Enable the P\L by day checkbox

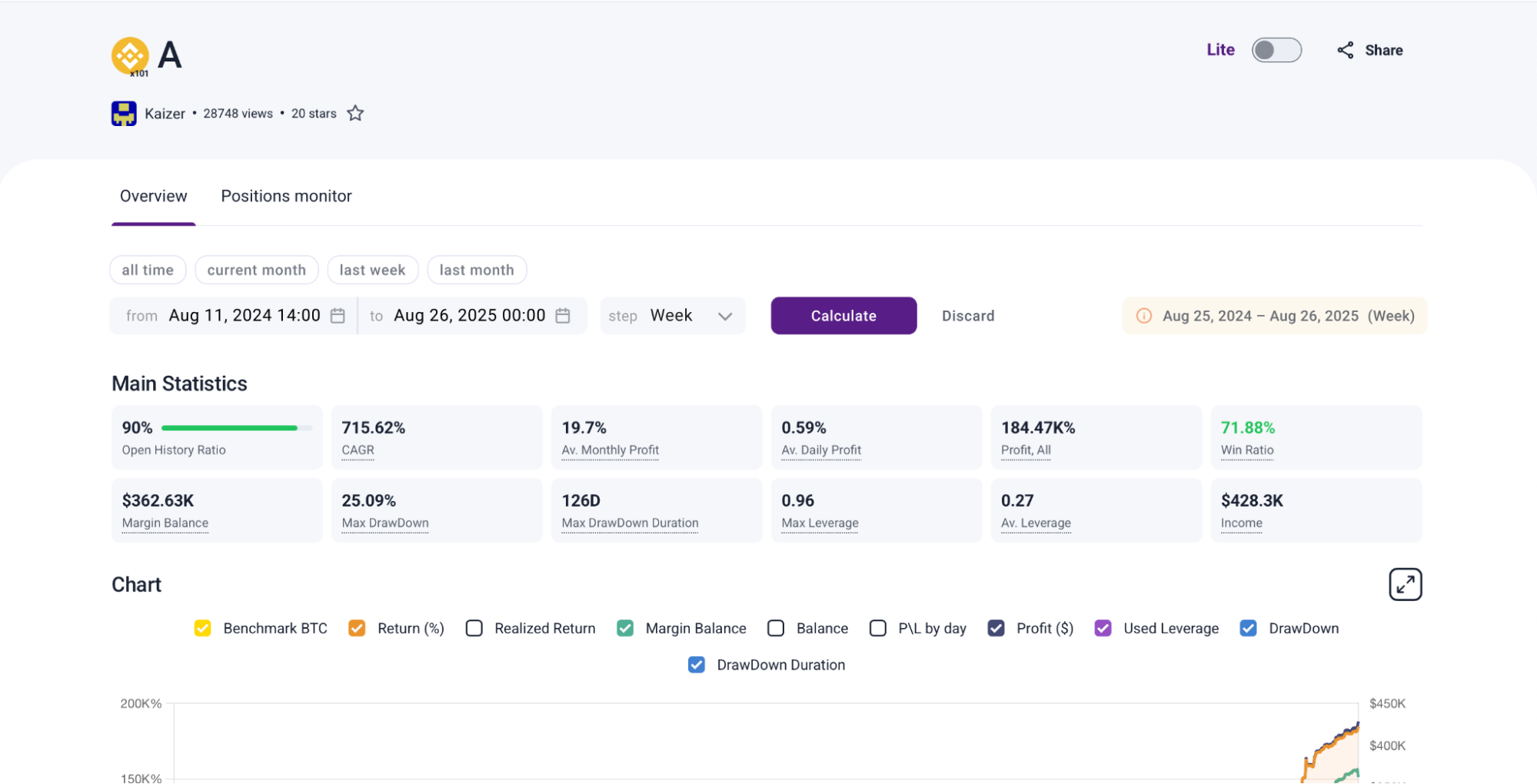tap(878, 629)
